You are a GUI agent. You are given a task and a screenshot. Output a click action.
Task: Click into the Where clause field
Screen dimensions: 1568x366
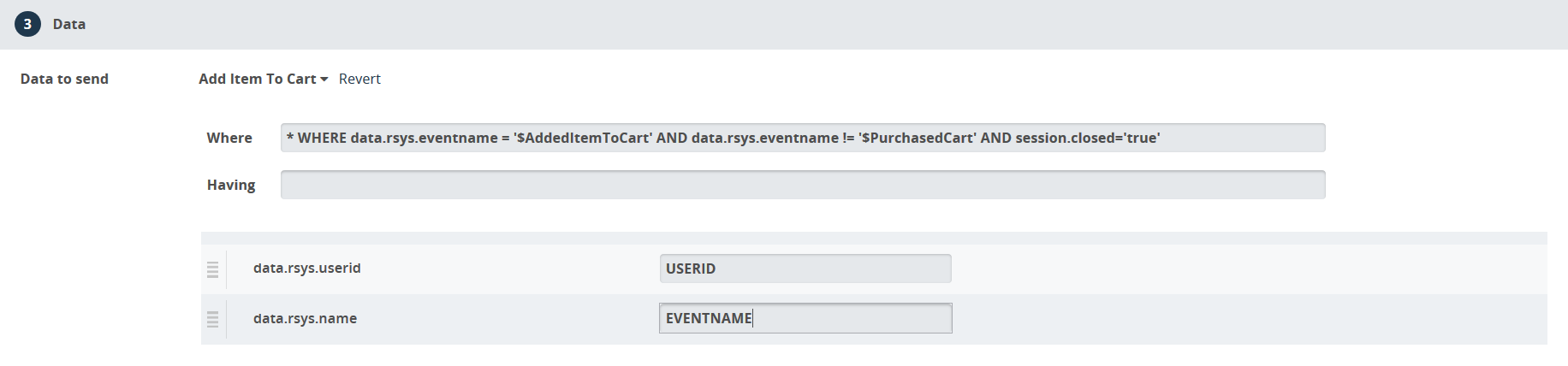(802, 138)
